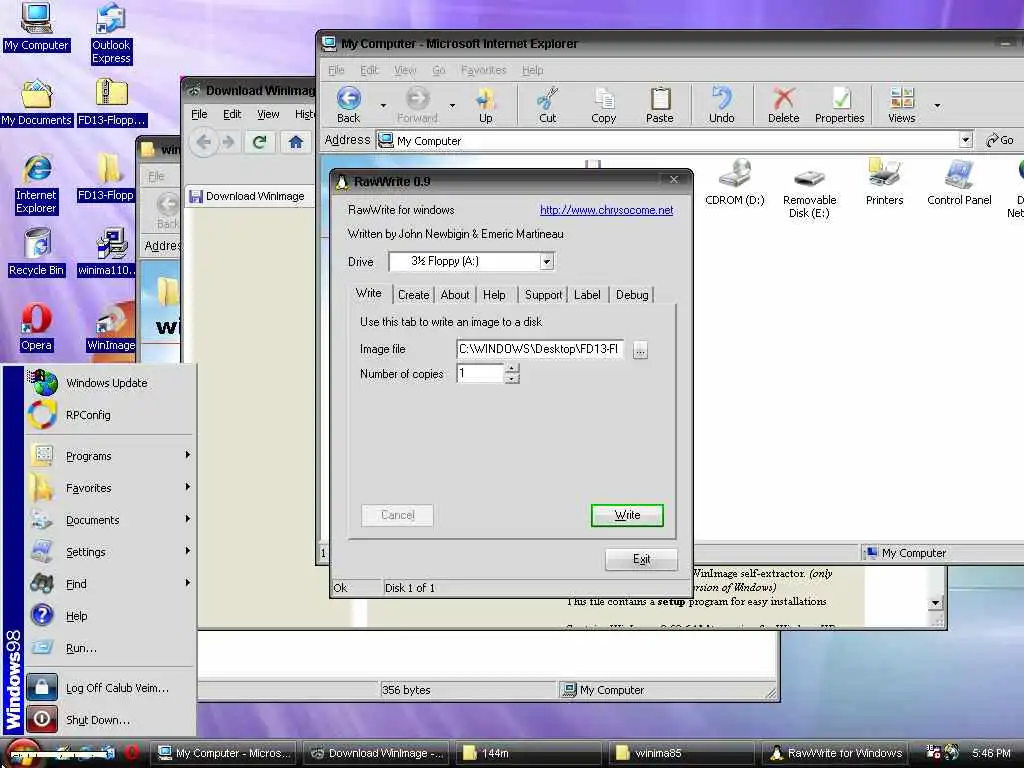Image resolution: width=1024 pixels, height=768 pixels.
Task: Open the Views dropdown arrow
Action: (x=937, y=105)
